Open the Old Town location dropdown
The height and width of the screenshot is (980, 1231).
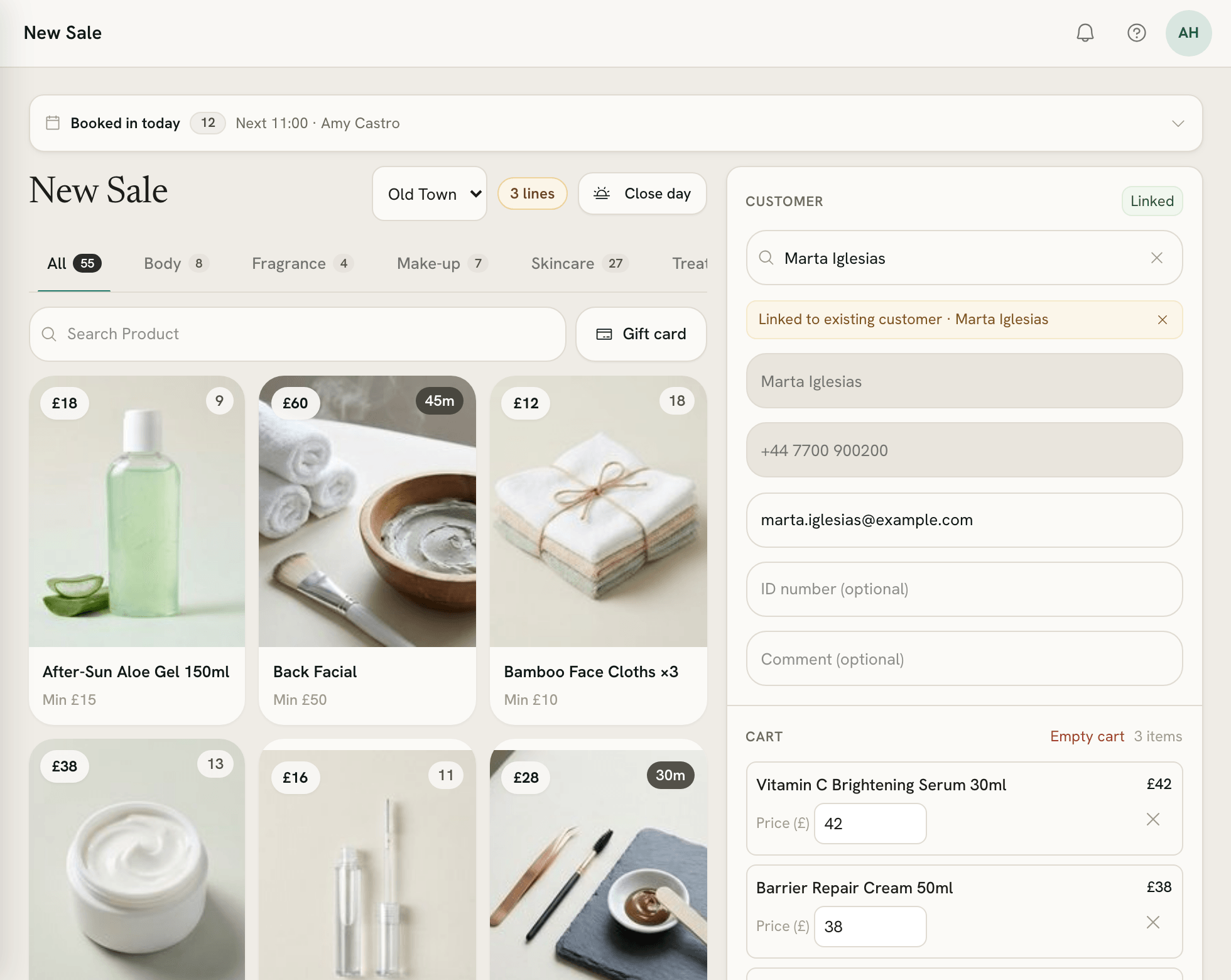coord(430,193)
